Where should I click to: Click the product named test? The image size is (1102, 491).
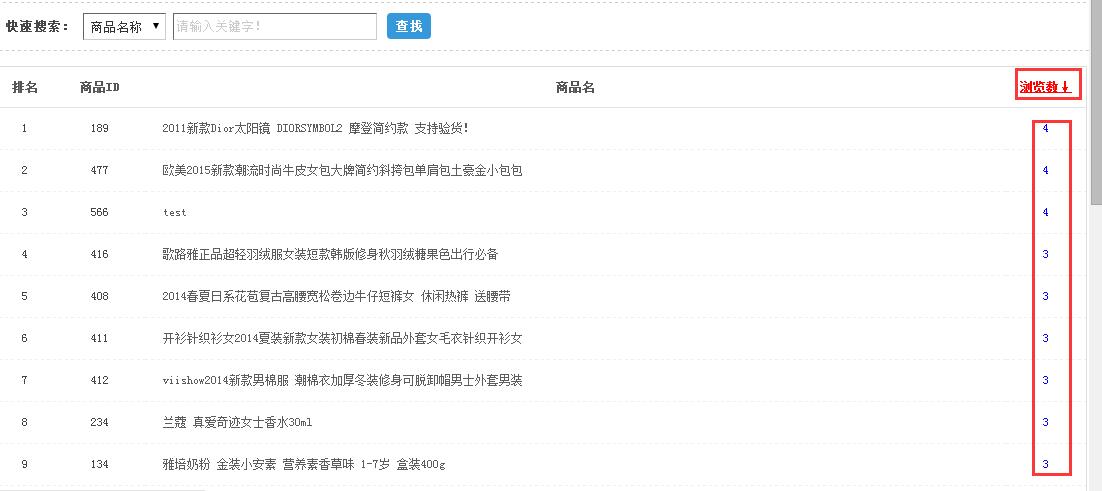[174, 212]
